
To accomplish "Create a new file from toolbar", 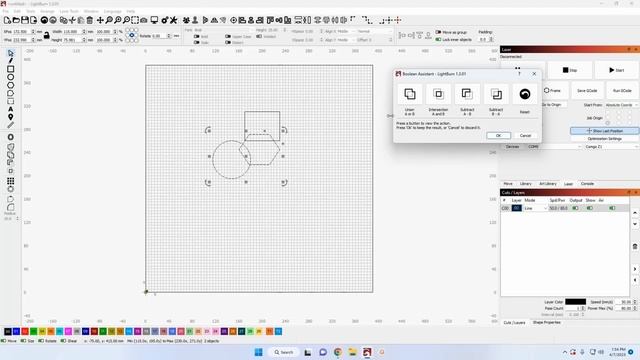I will (7, 20).
